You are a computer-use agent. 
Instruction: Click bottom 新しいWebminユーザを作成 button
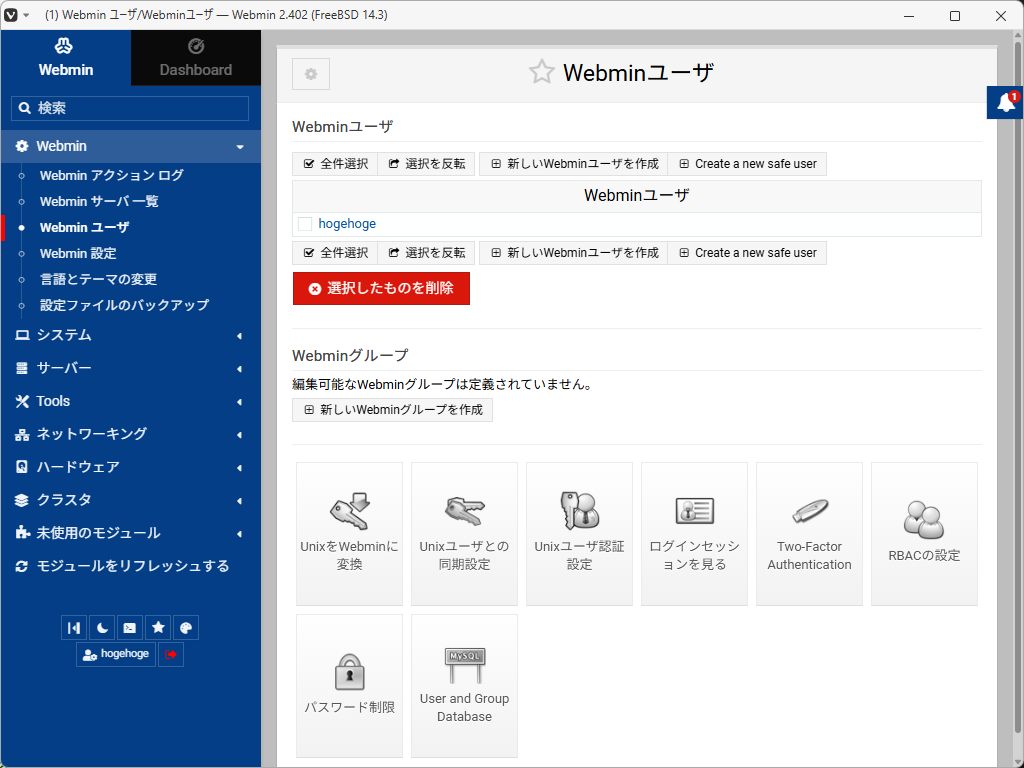click(574, 253)
